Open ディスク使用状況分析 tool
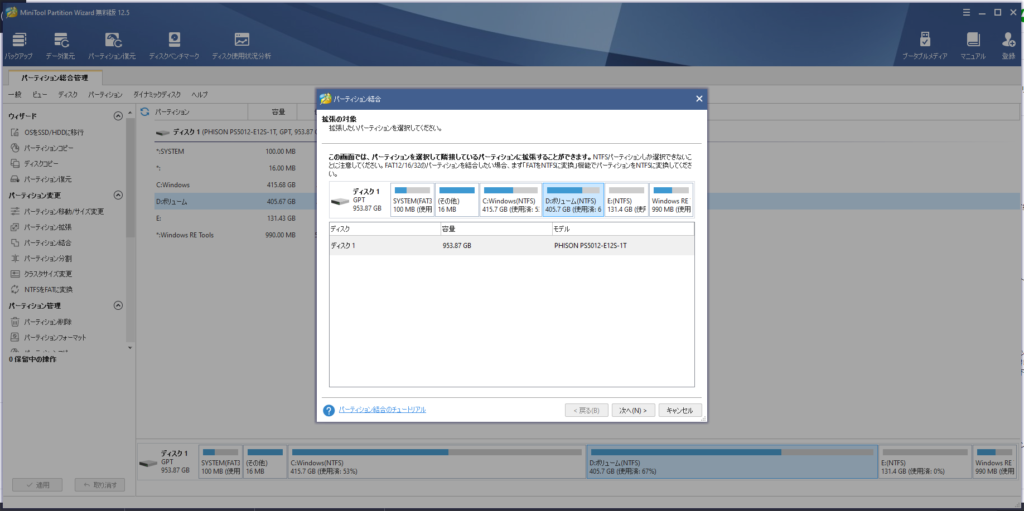Screen dimensions: 1024x511 coord(242,46)
